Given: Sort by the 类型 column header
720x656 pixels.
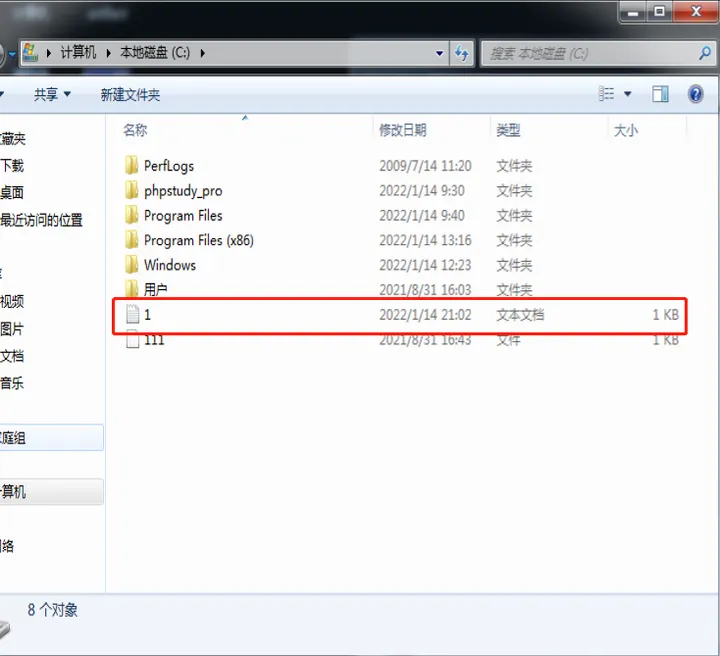Looking at the screenshot, I should point(508,130).
